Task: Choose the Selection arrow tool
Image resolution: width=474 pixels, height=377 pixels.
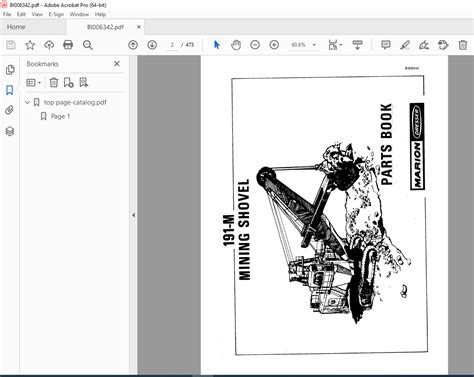Action: tap(217, 45)
